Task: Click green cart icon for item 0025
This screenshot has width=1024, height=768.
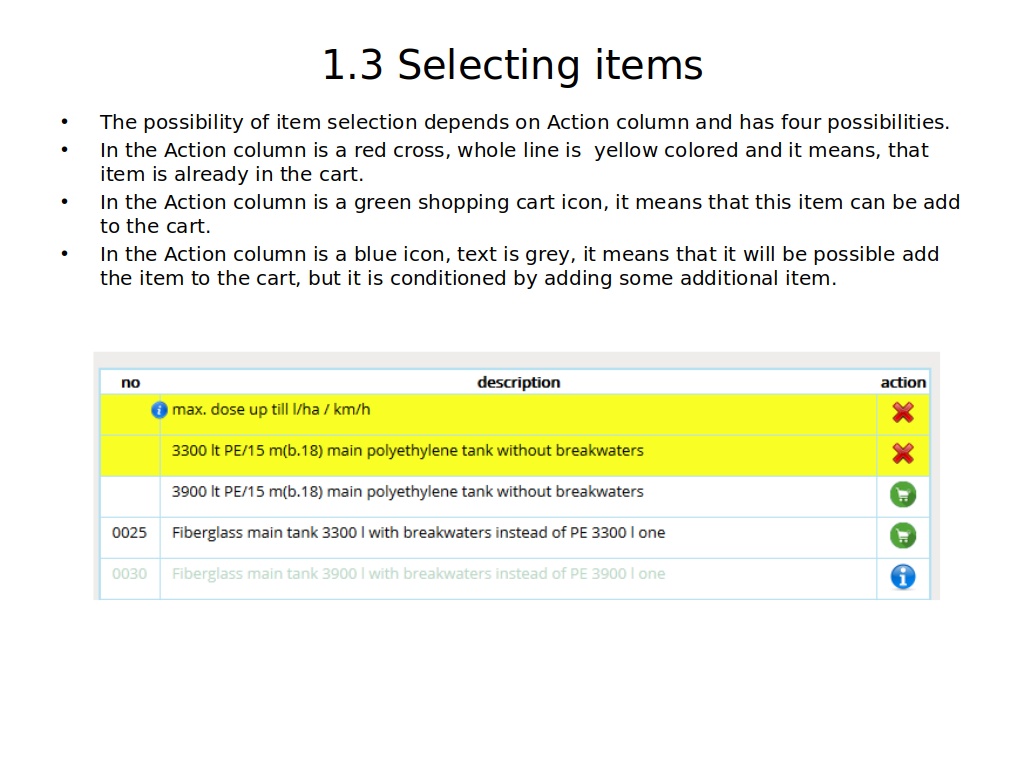Action: pos(902,535)
